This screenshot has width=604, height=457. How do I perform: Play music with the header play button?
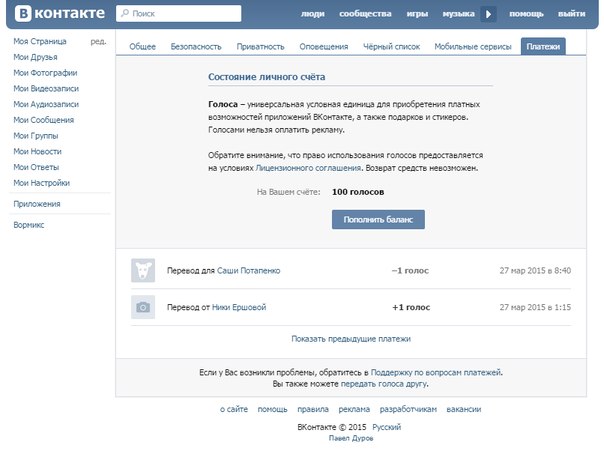488,14
